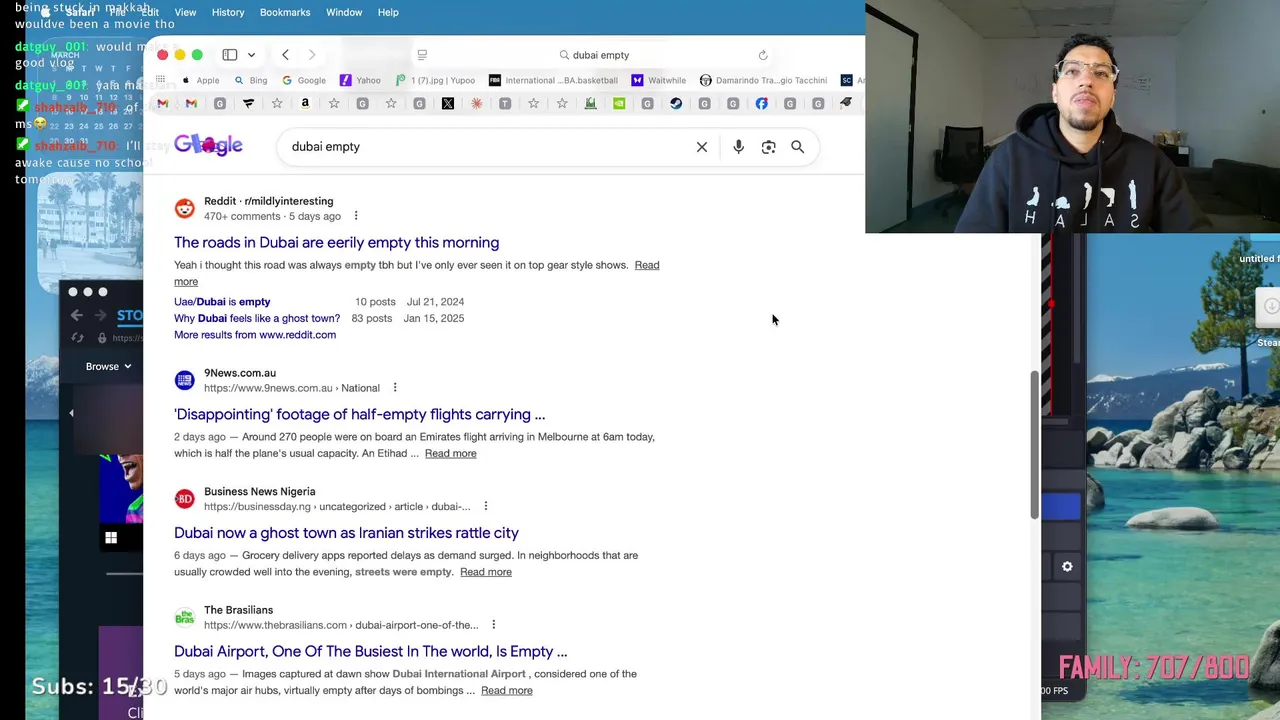Viewport: 1280px width, 720px height.
Task: Reload the page in Safari
Action: tap(763, 55)
